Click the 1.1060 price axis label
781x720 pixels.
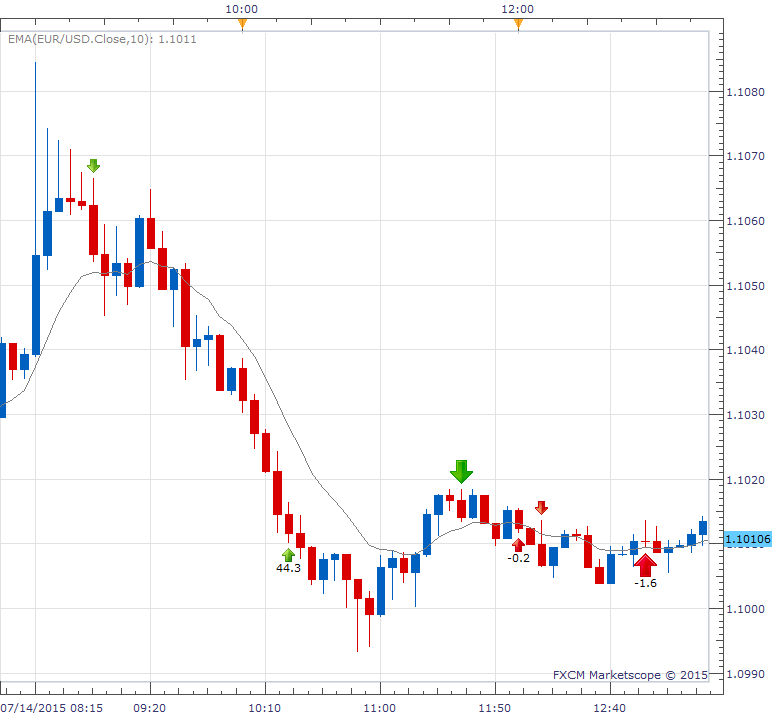(x=746, y=221)
